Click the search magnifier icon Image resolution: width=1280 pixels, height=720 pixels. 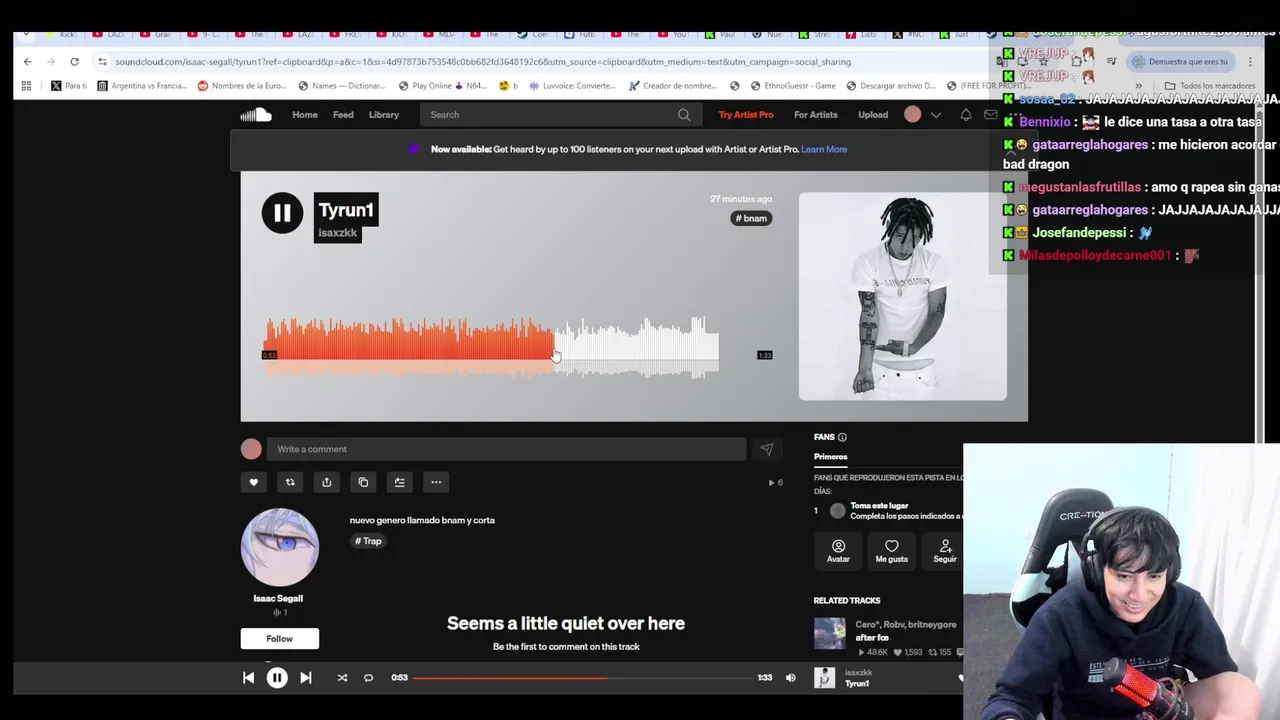(684, 115)
